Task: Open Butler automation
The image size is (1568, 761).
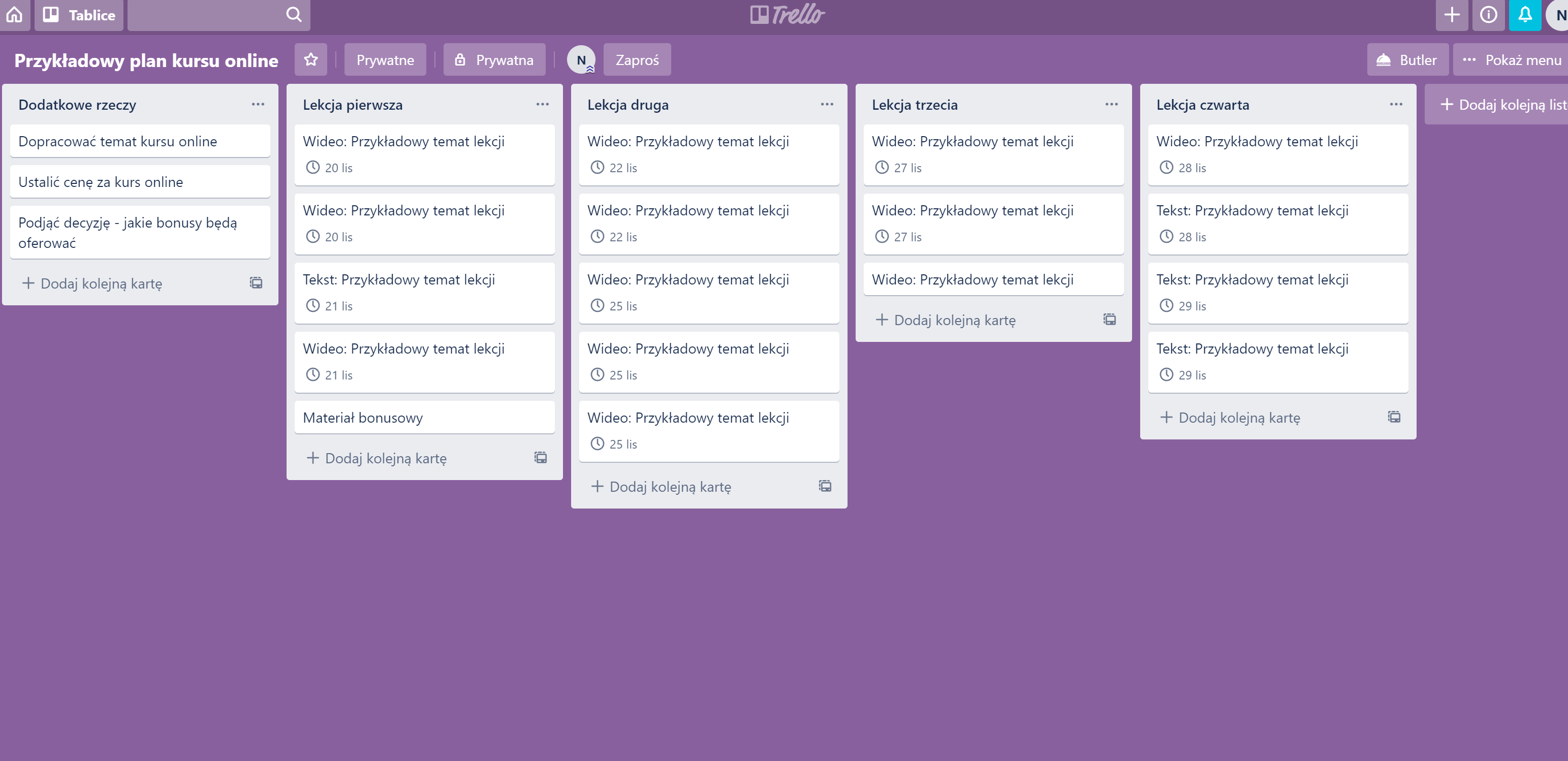Action: click(1407, 59)
